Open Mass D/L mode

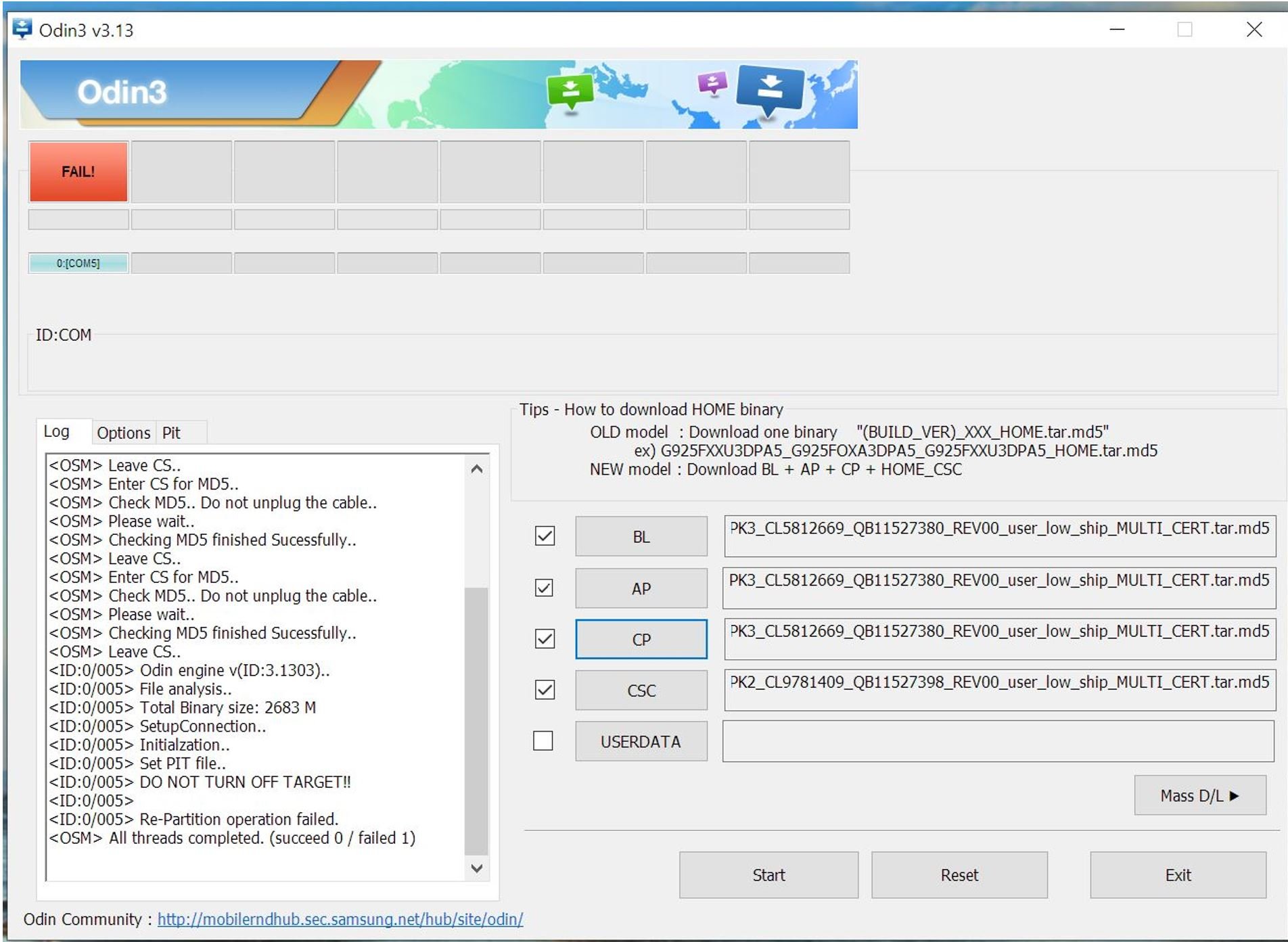[1201, 795]
